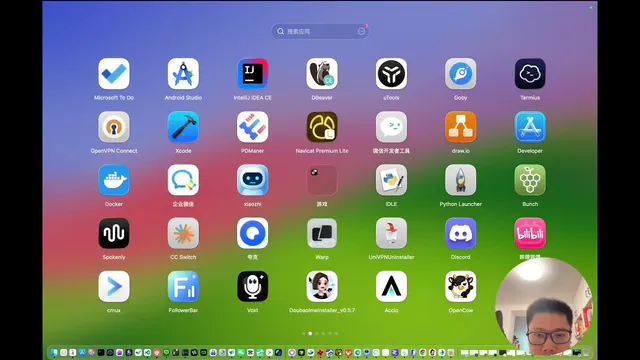Open Spokenly

pos(114,233)
